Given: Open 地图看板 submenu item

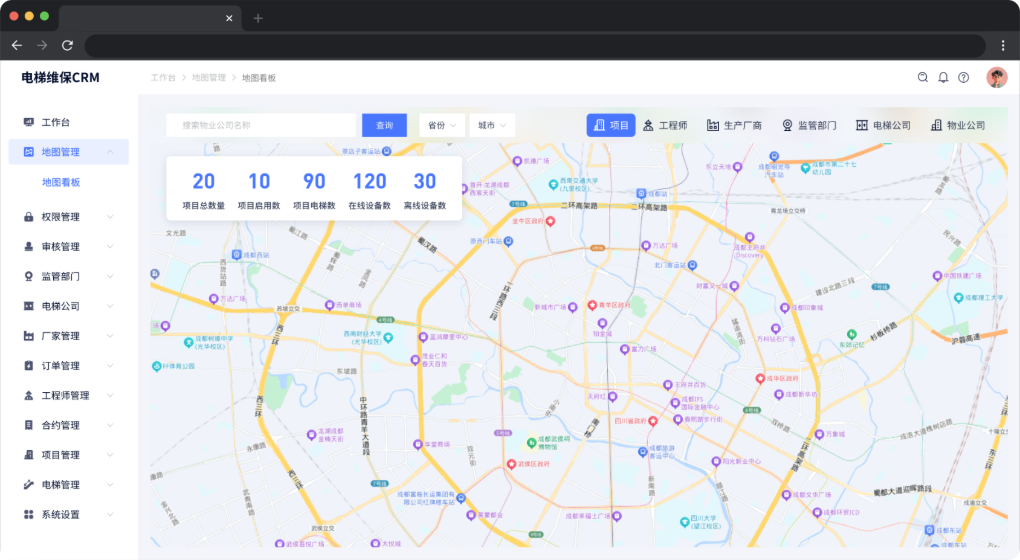Looking at the screenshot, I should coord(61,182).
